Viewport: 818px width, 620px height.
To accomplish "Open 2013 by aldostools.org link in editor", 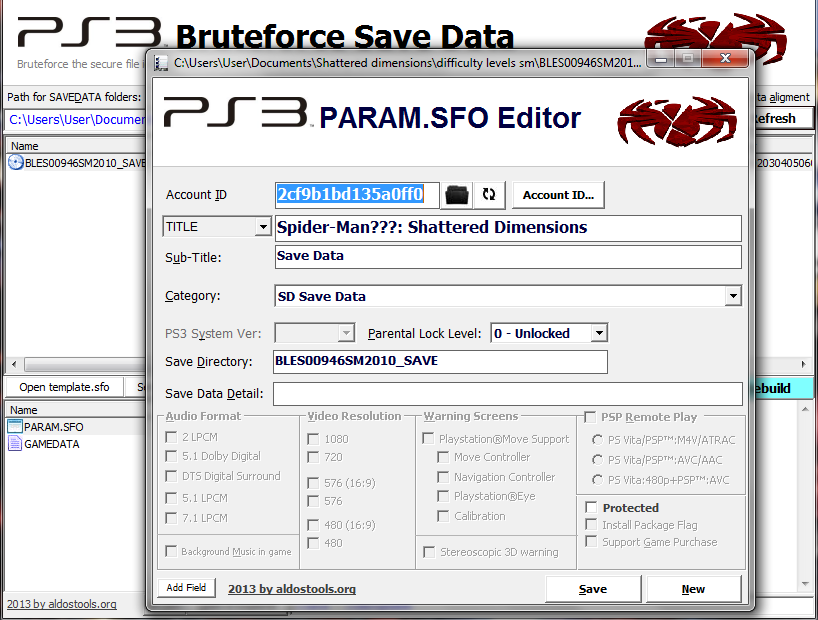I will click(x=292, y=589).
